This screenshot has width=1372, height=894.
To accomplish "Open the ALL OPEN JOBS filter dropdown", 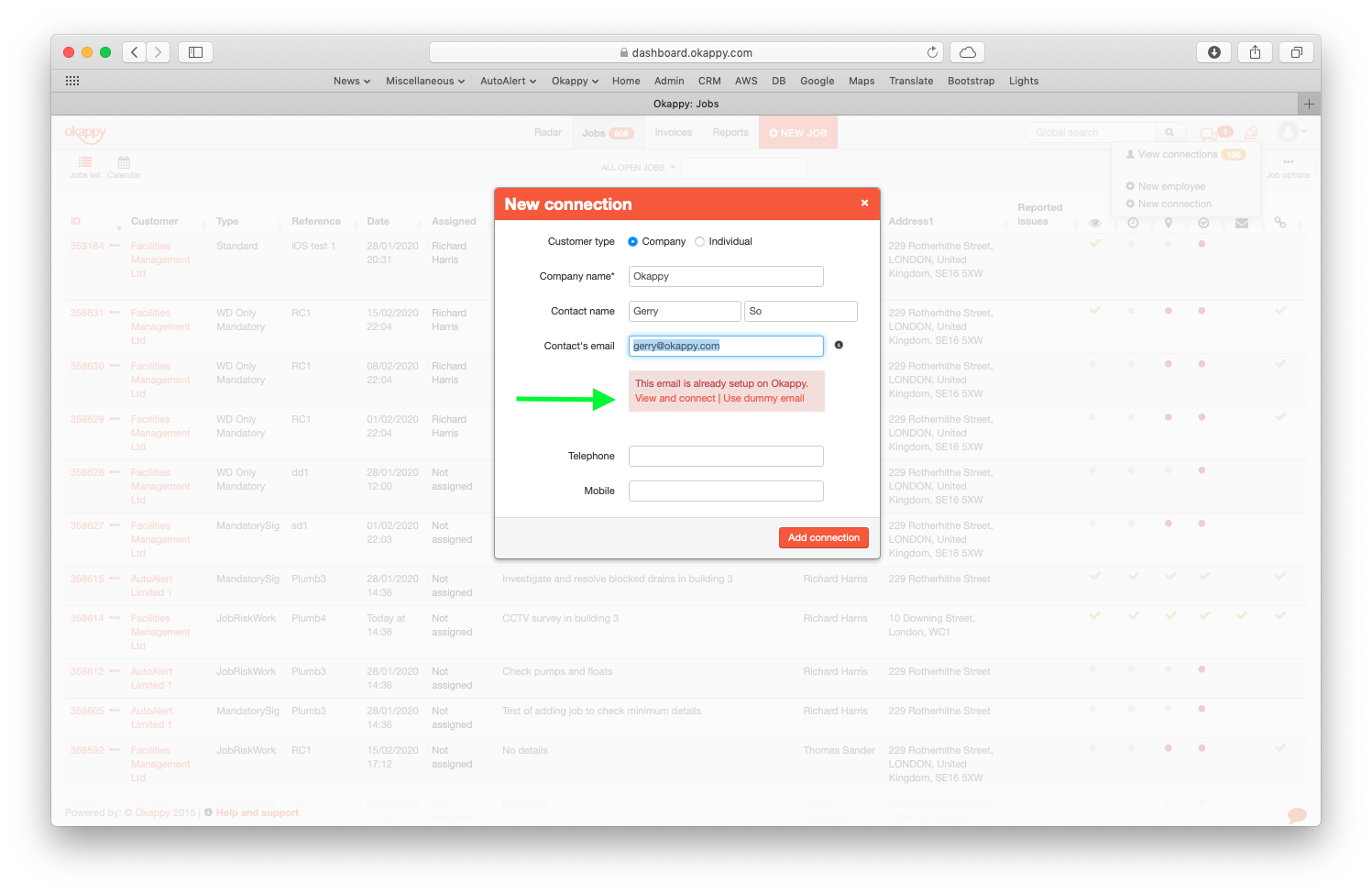I will click(x=639, y=167).
